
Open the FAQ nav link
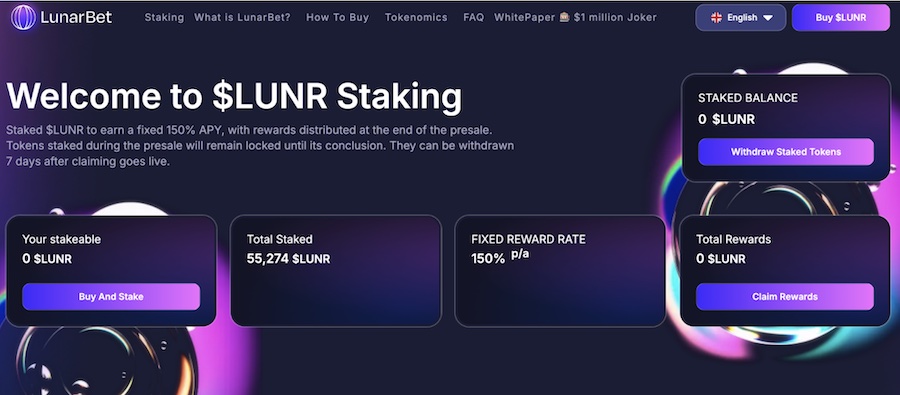click(x=474, y=17)
